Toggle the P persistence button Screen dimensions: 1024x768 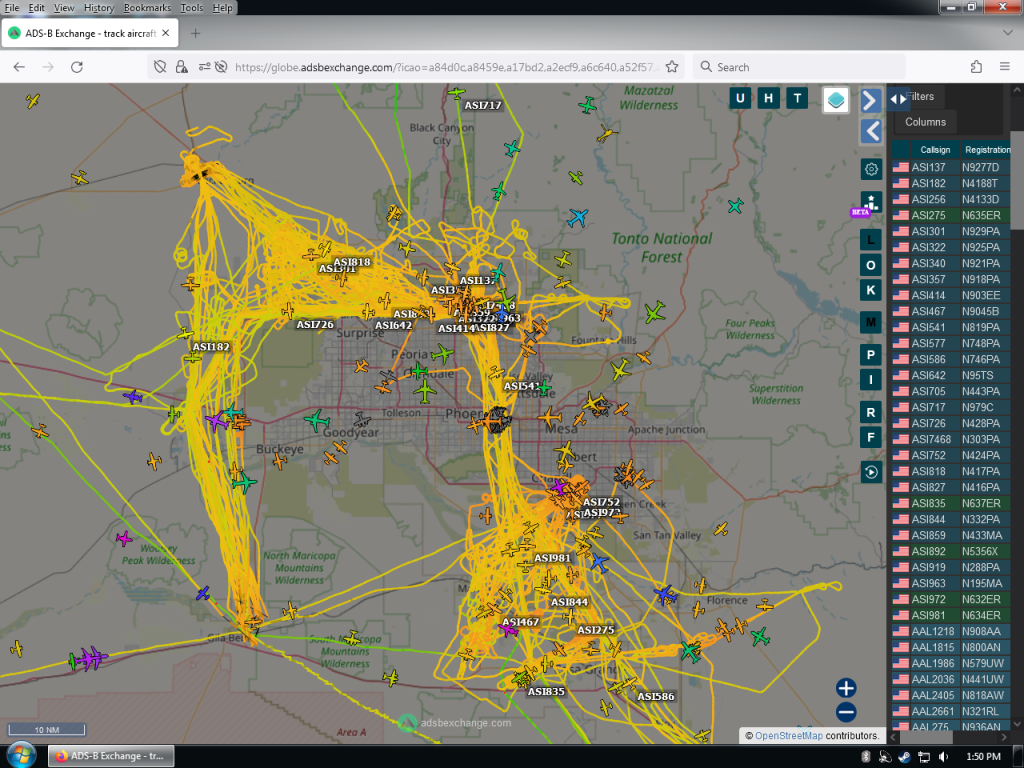(x=871, y=355)
